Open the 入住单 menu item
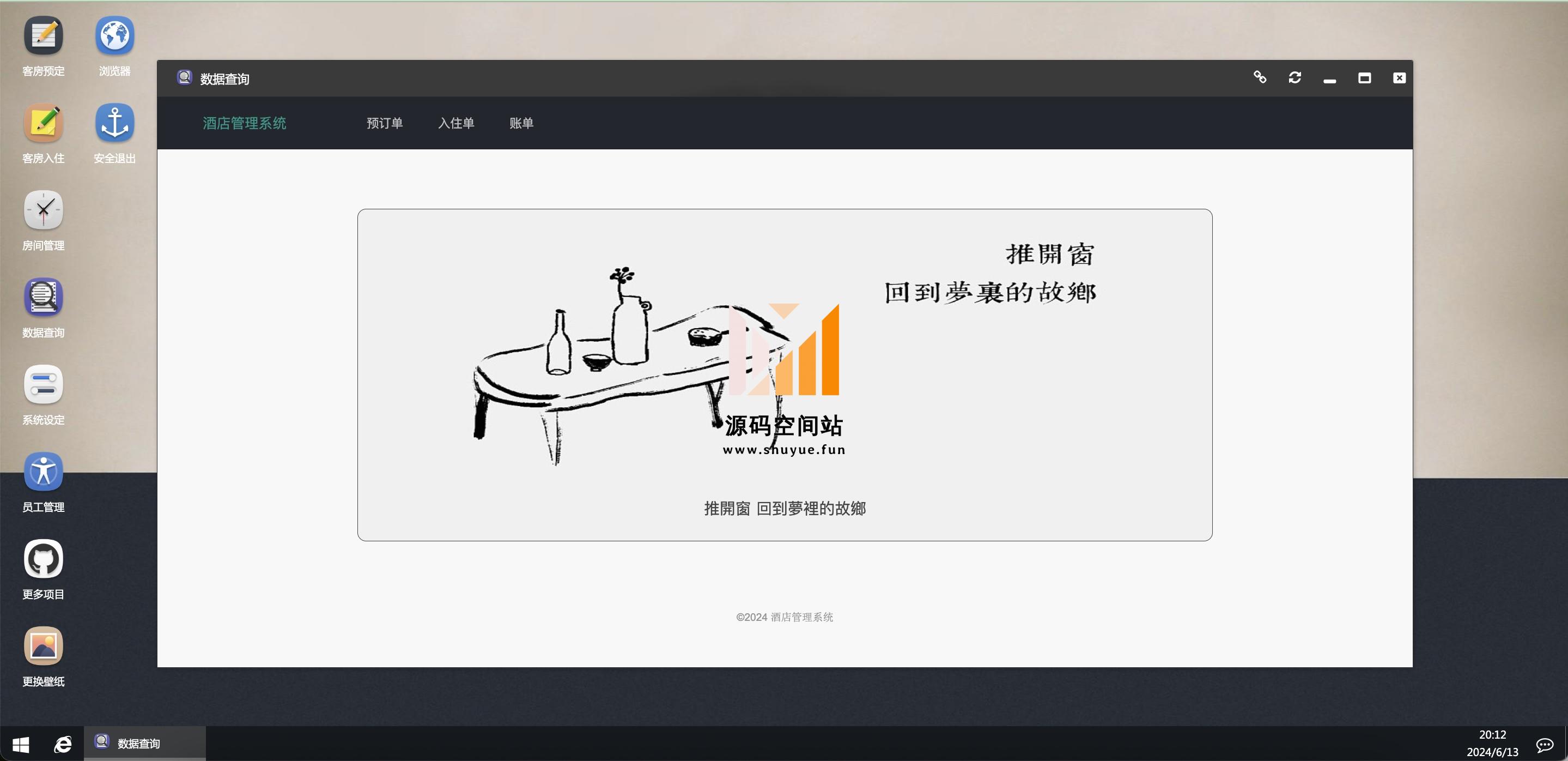Viewport: 1568px width, 761px height. tap(456, 123)
